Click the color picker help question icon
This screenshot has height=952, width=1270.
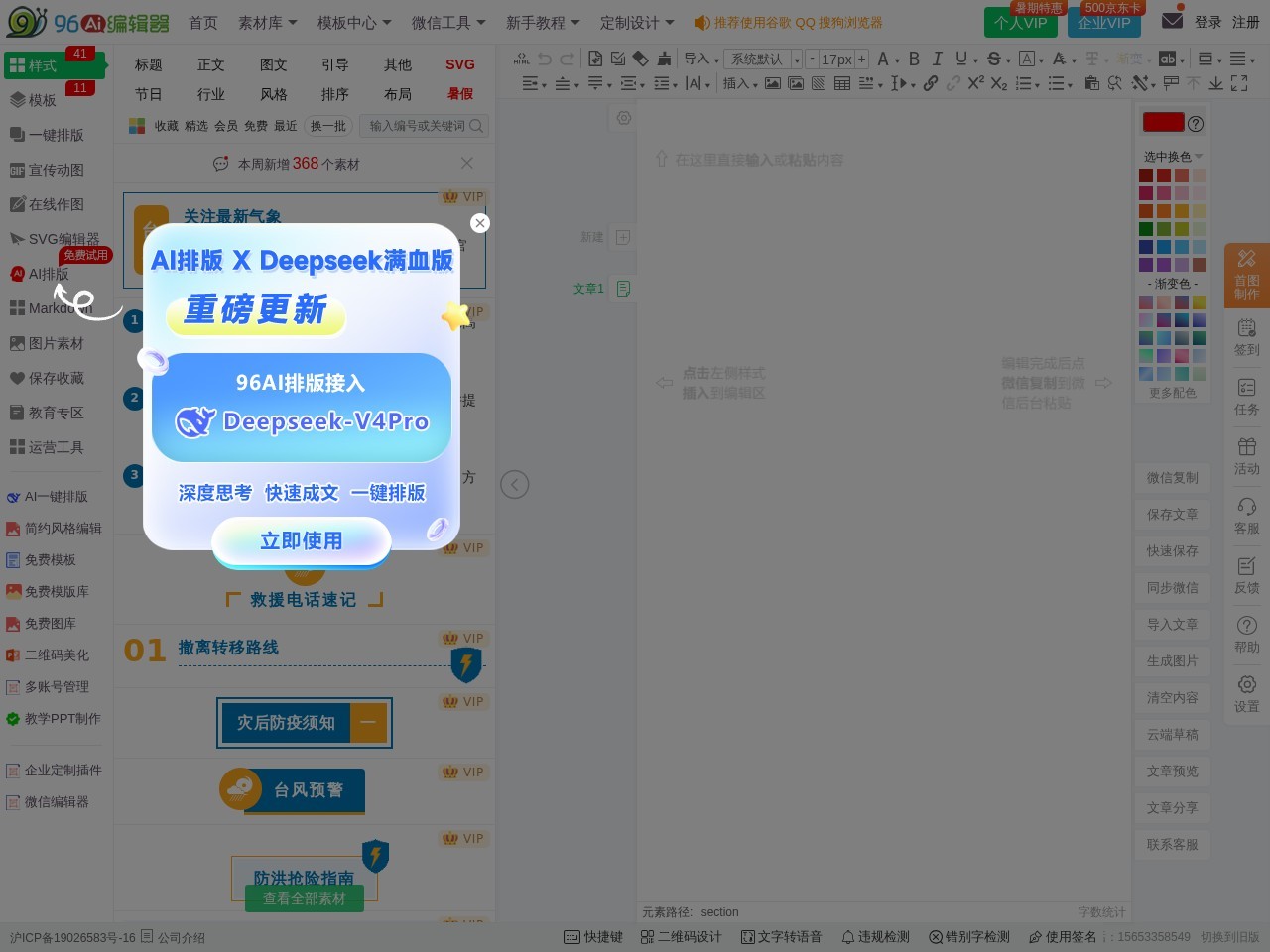coord(1196,124)
